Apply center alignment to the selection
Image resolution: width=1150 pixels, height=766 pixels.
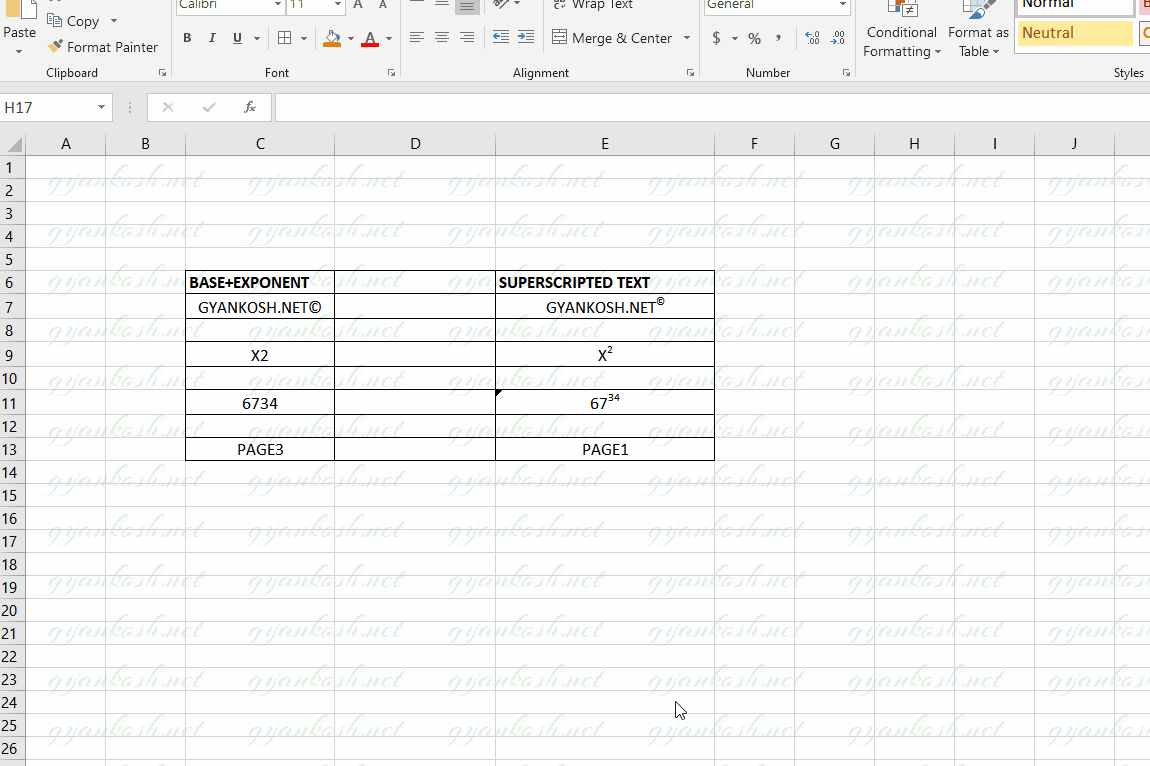click(441, 37)
